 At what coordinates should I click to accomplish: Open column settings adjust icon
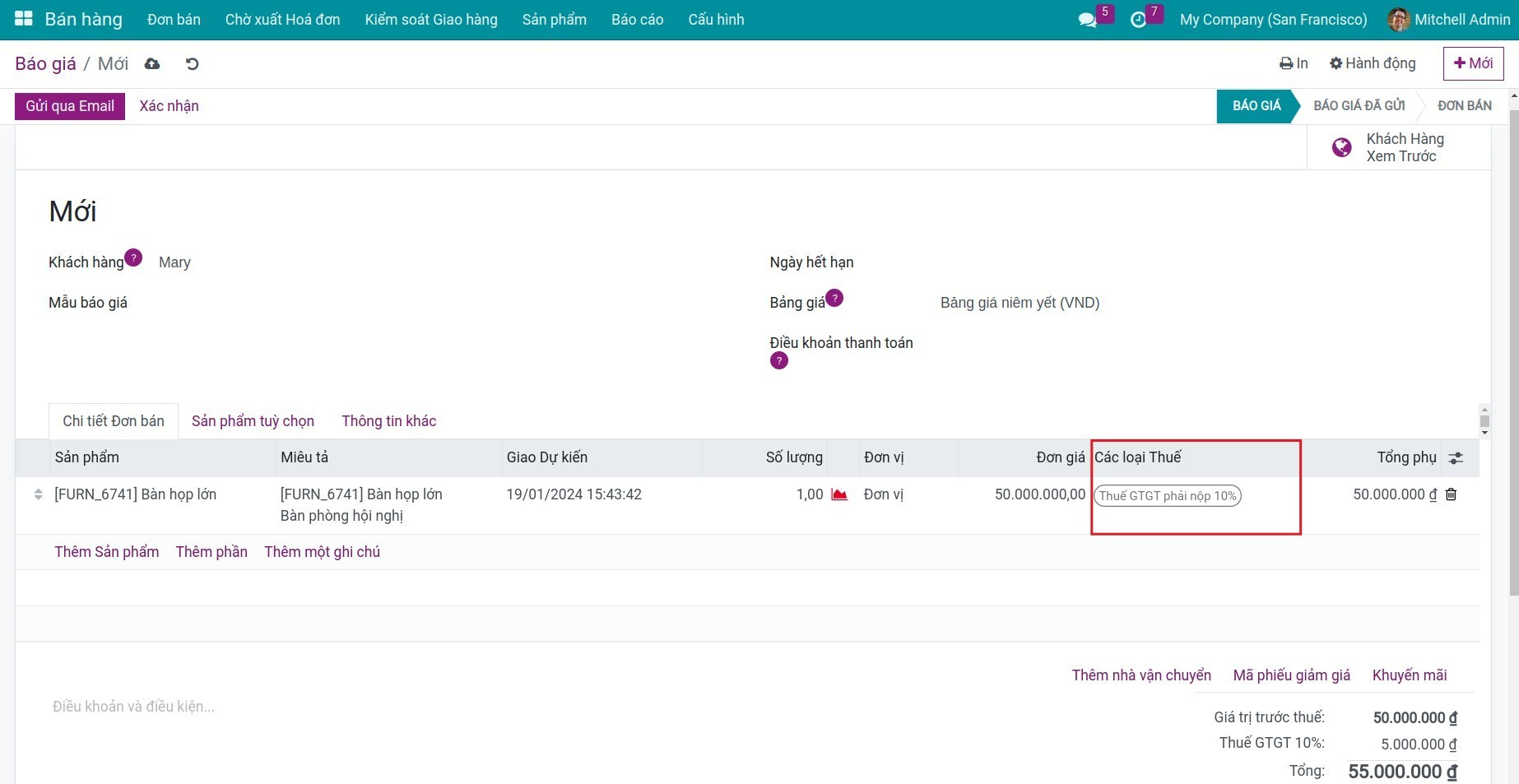click(x=1456, y=458)
